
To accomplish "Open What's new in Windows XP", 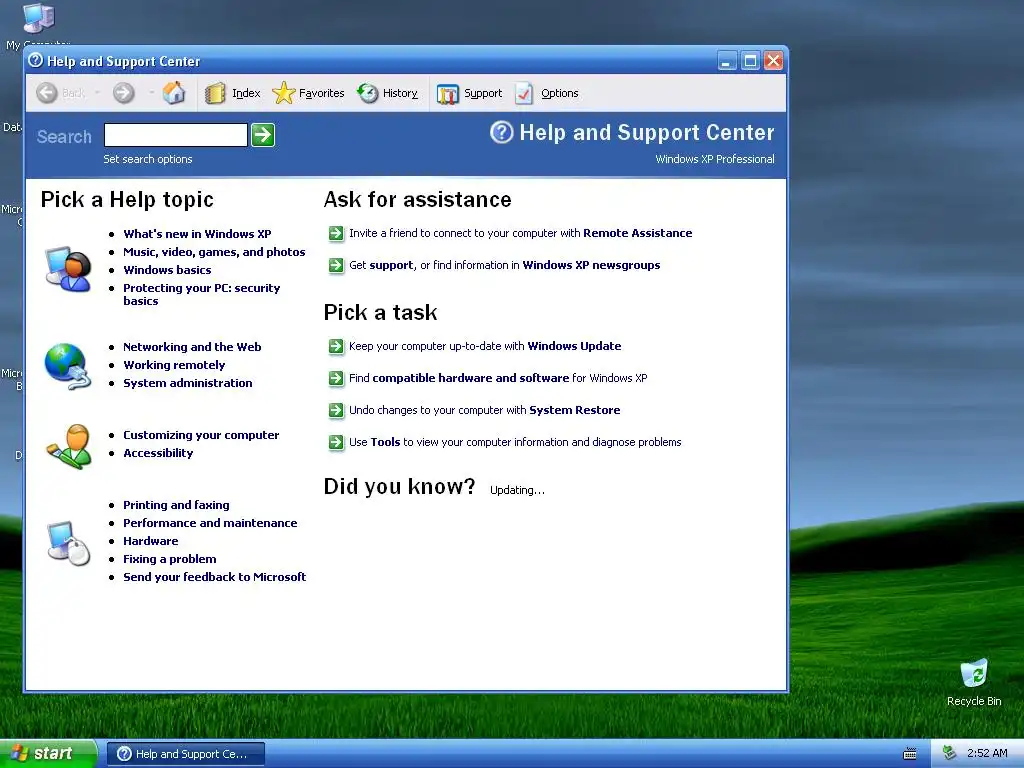I will 197,234.
